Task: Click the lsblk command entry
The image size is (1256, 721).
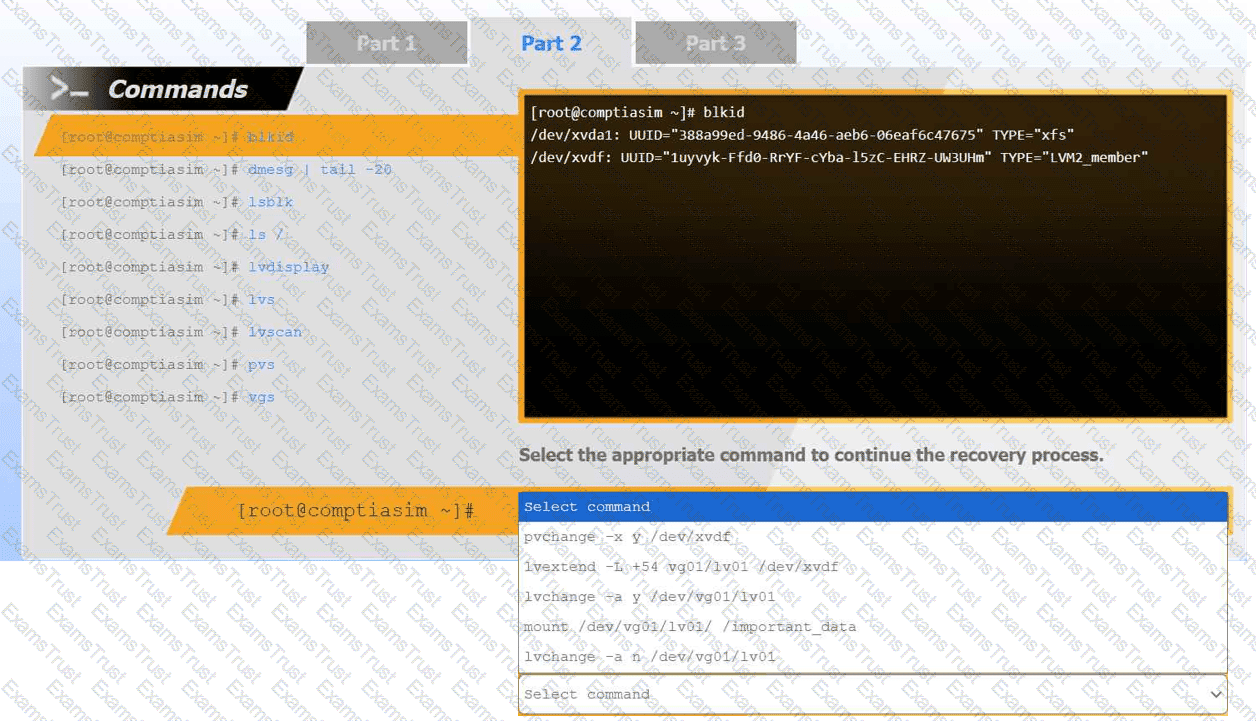Action: point(270,202)
